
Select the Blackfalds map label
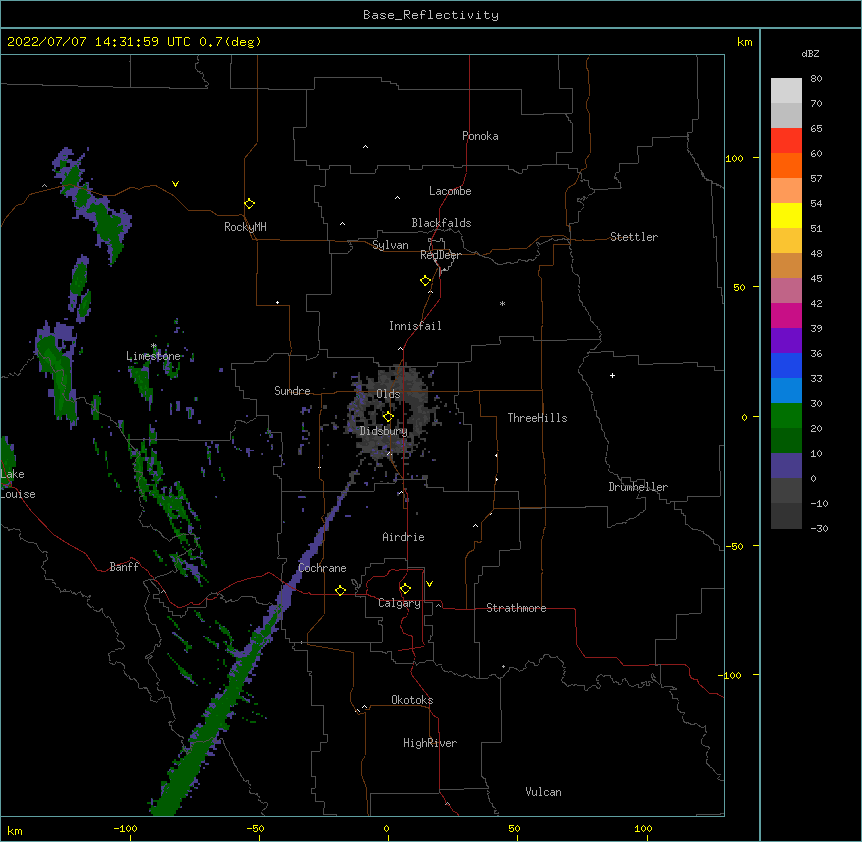441,223
